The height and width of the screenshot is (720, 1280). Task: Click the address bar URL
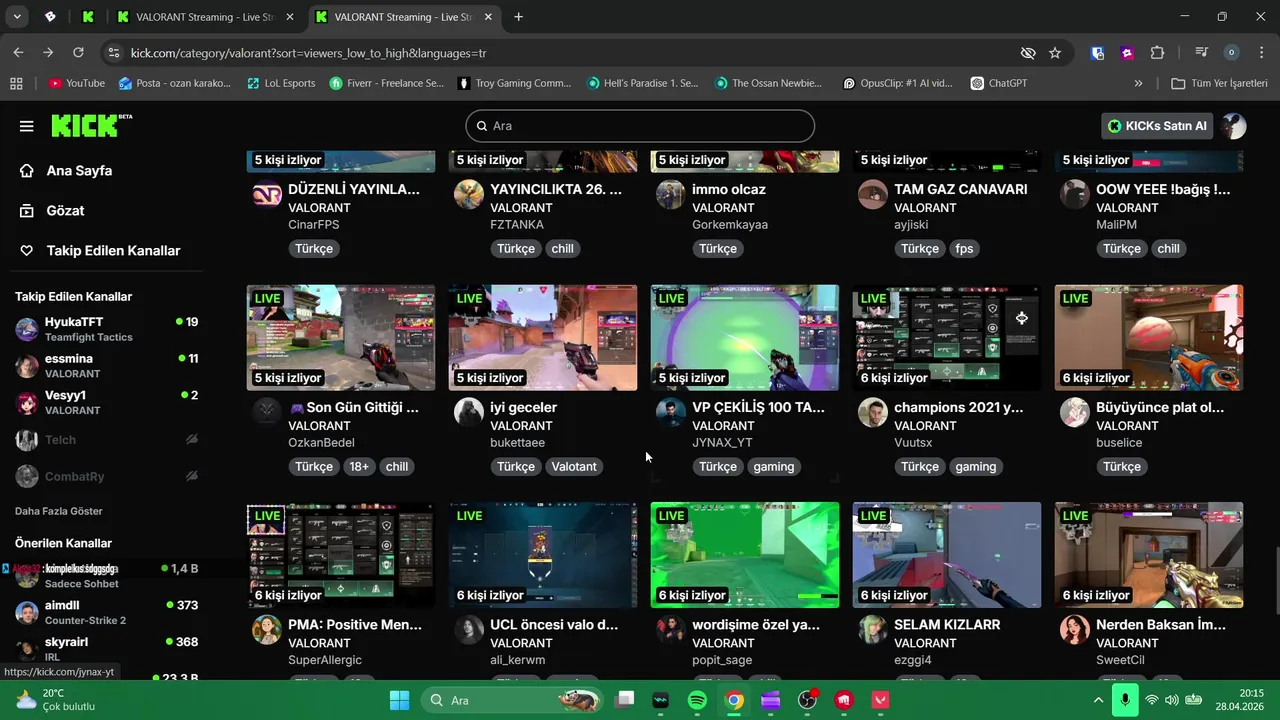(308, 53)
